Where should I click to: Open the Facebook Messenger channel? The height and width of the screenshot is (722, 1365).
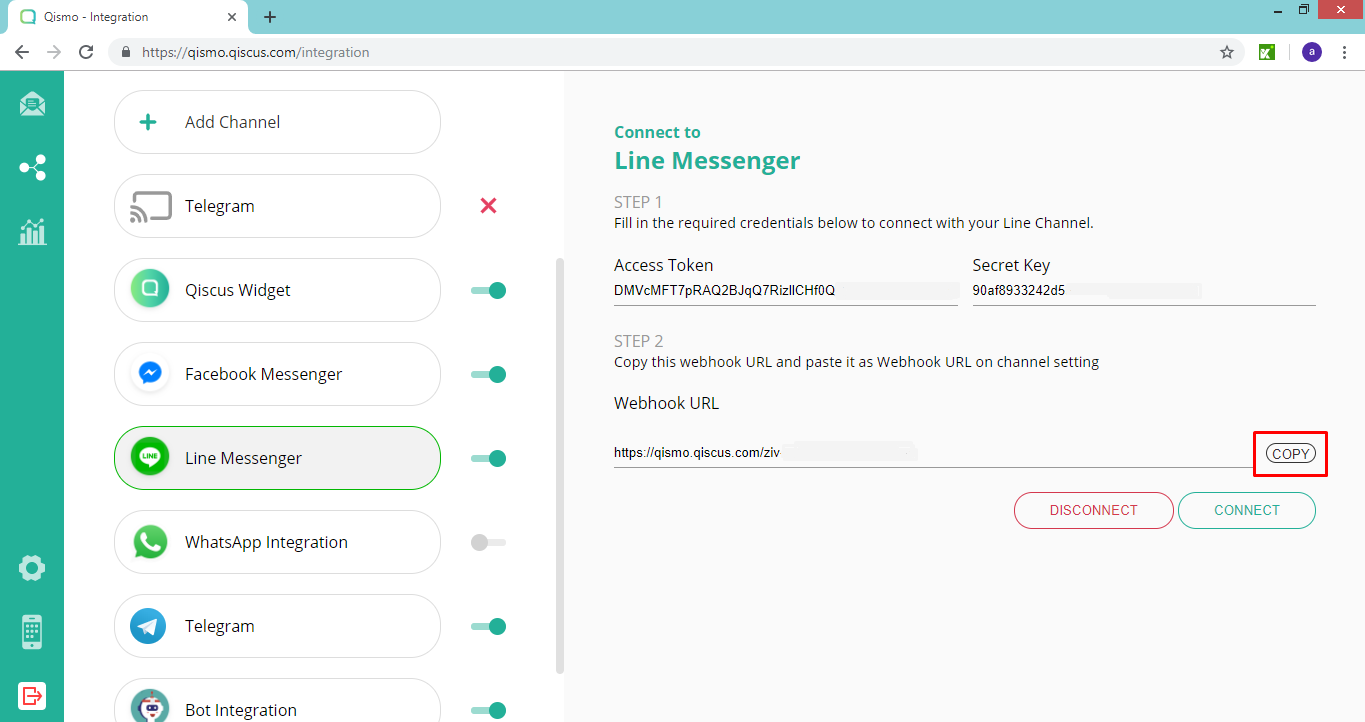(x=277, y=374)
